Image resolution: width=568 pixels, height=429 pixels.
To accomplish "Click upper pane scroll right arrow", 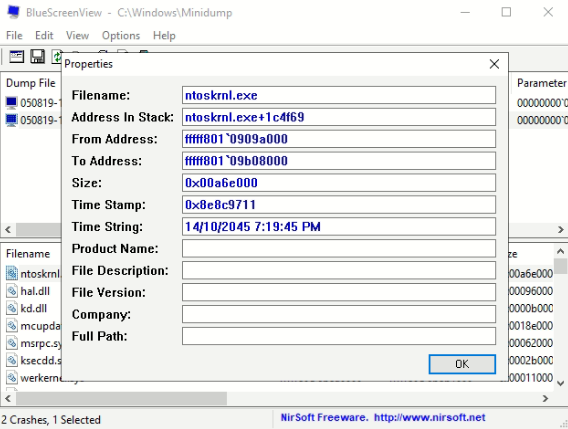I will [560, 229].
